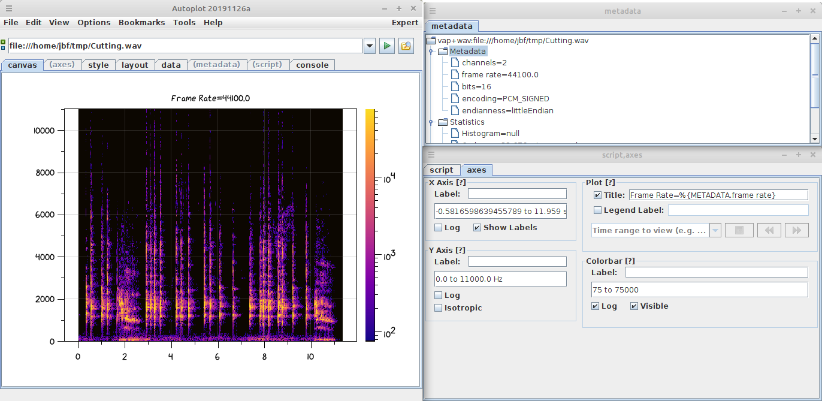This screenshot has width=822, height=401.
Task: Click the colorbar gradient on the spectrogram plot
Action: tap(370, 224)
